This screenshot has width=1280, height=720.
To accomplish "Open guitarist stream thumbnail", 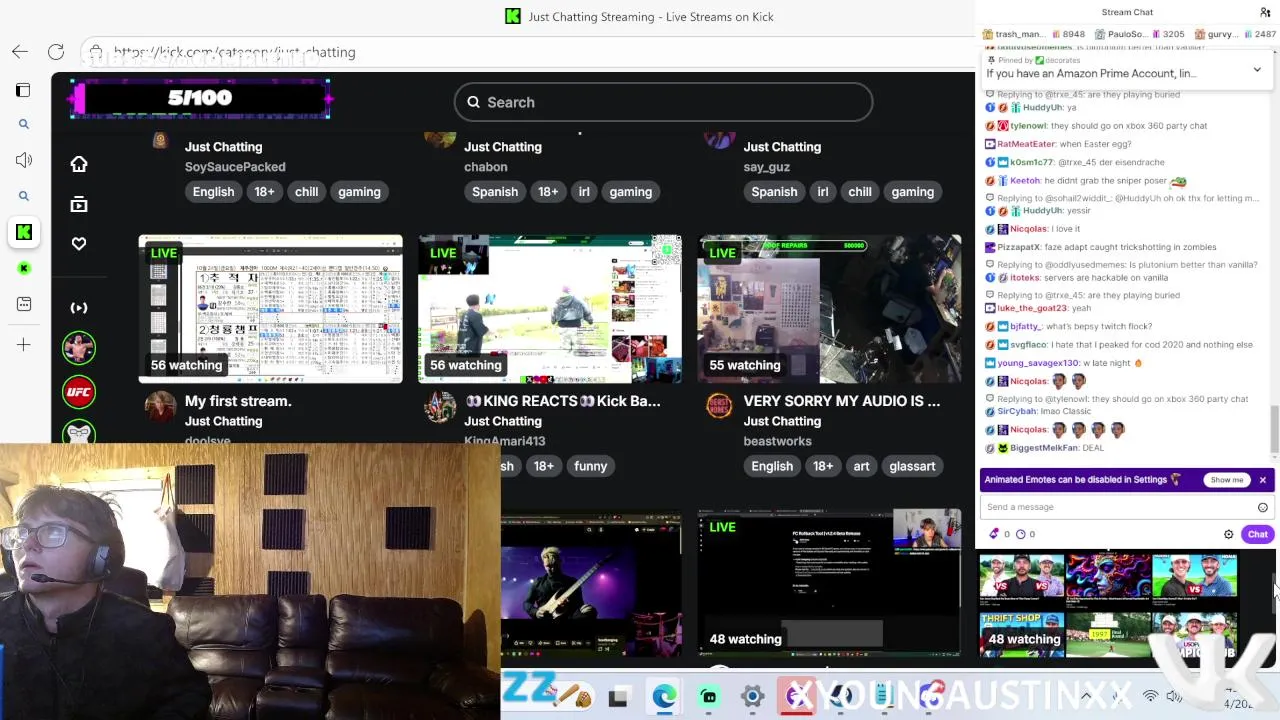I will 591,584.
